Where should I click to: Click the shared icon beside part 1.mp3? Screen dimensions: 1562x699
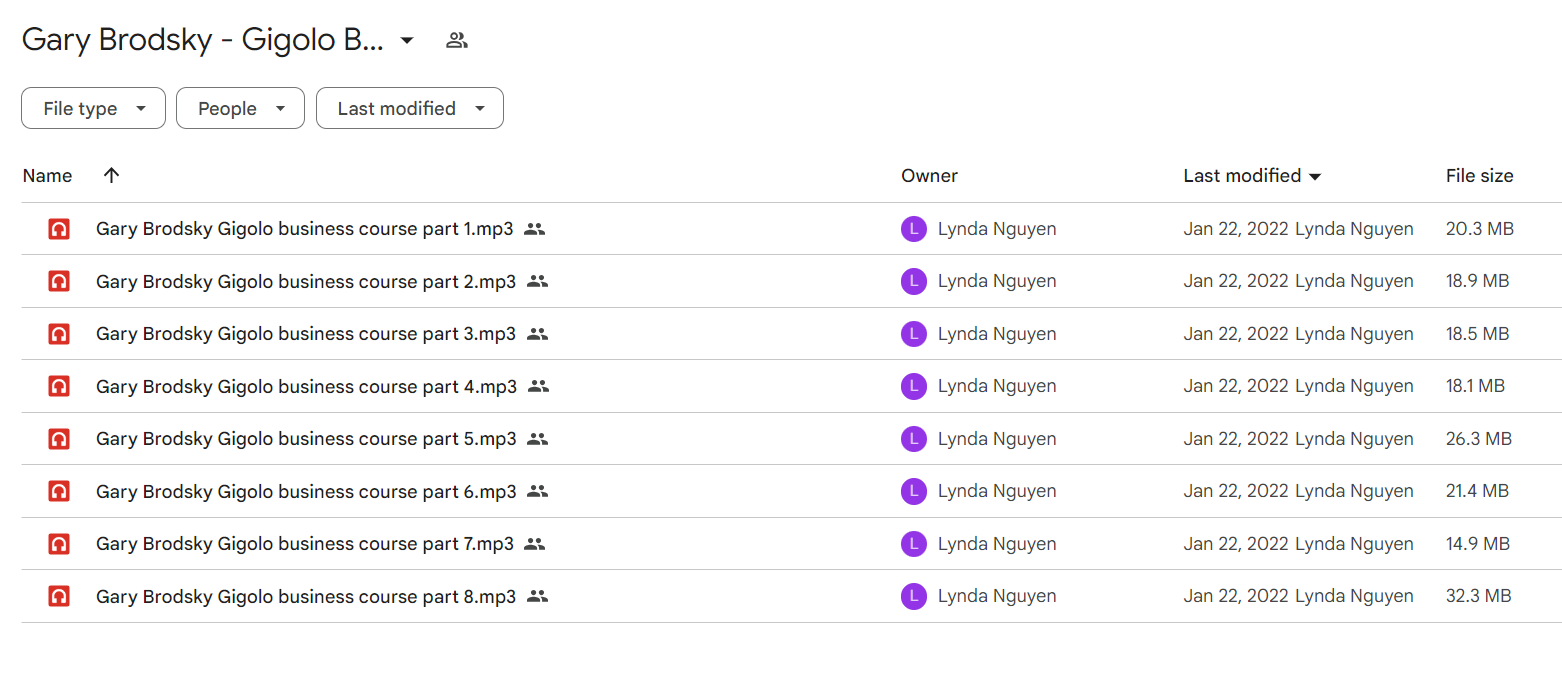535,229
